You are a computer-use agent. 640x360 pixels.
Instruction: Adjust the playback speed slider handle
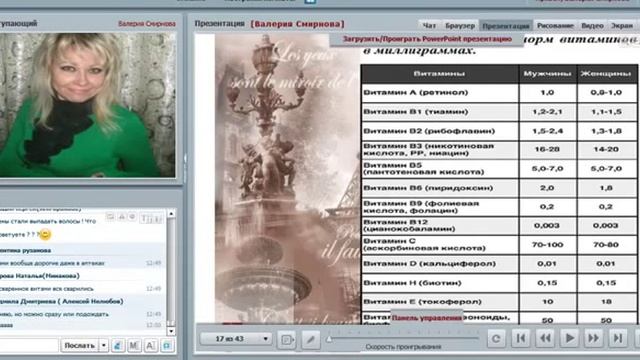click(x=329, y=338)
